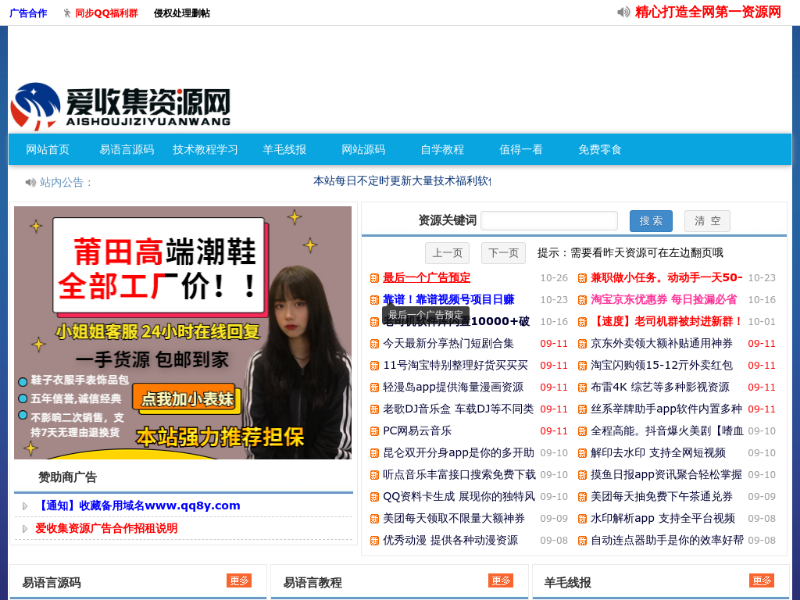This screenshot has height=600, width=800.
Task: Open the 广告合作 link in top bar
Action: pyautogui.click(x=28, y=13)
